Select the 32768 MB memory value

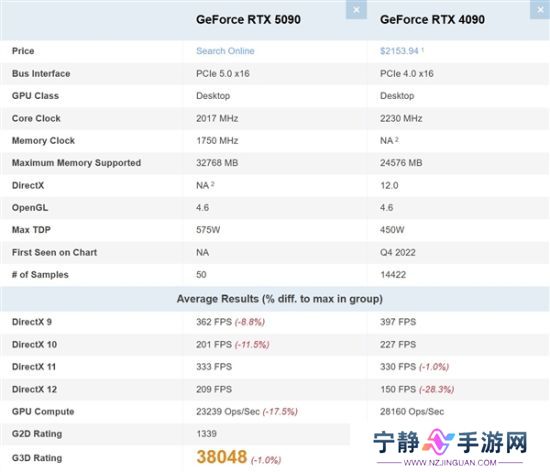[217, 163]
